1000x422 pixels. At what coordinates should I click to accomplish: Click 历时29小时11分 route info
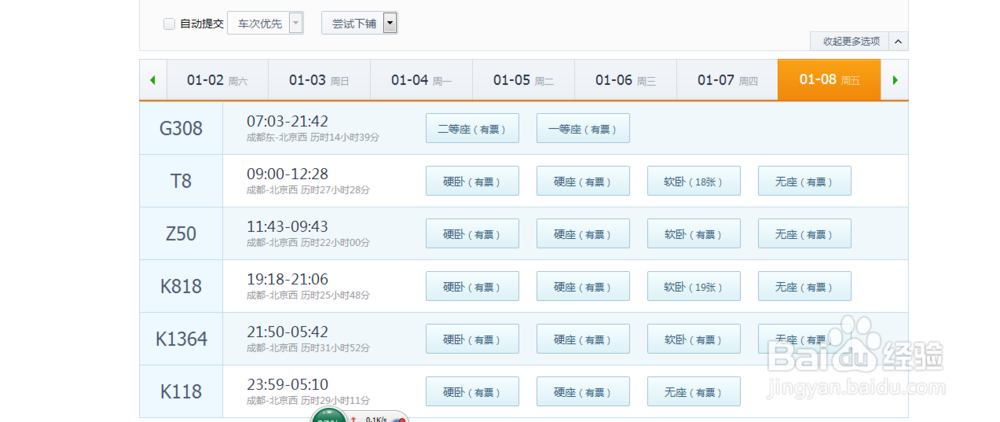[335, 401]
